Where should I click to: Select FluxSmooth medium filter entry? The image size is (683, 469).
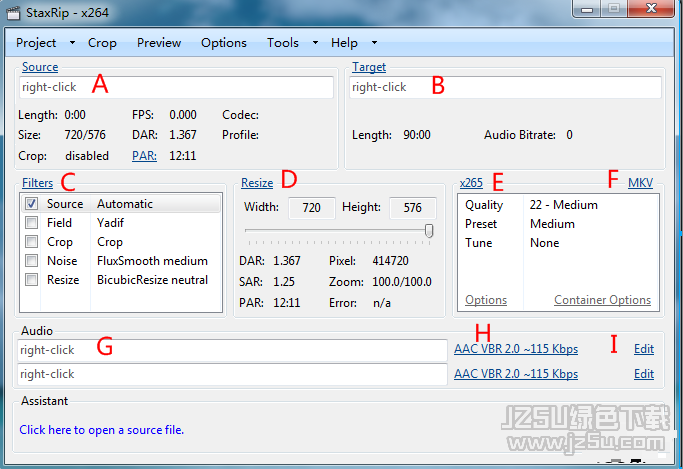coord(152,261)
